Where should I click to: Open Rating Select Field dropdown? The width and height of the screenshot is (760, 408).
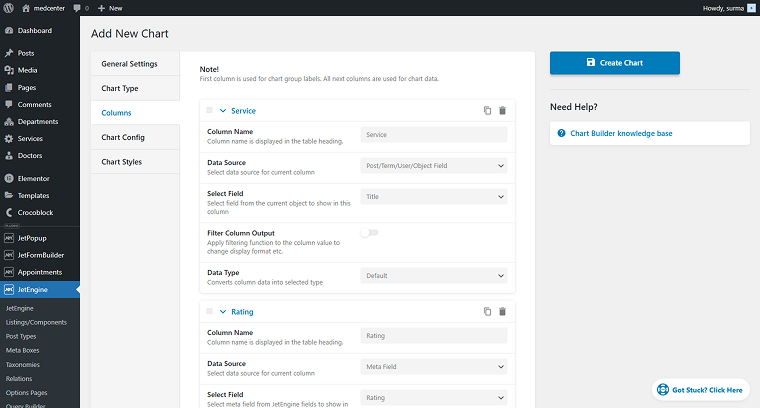434,398
